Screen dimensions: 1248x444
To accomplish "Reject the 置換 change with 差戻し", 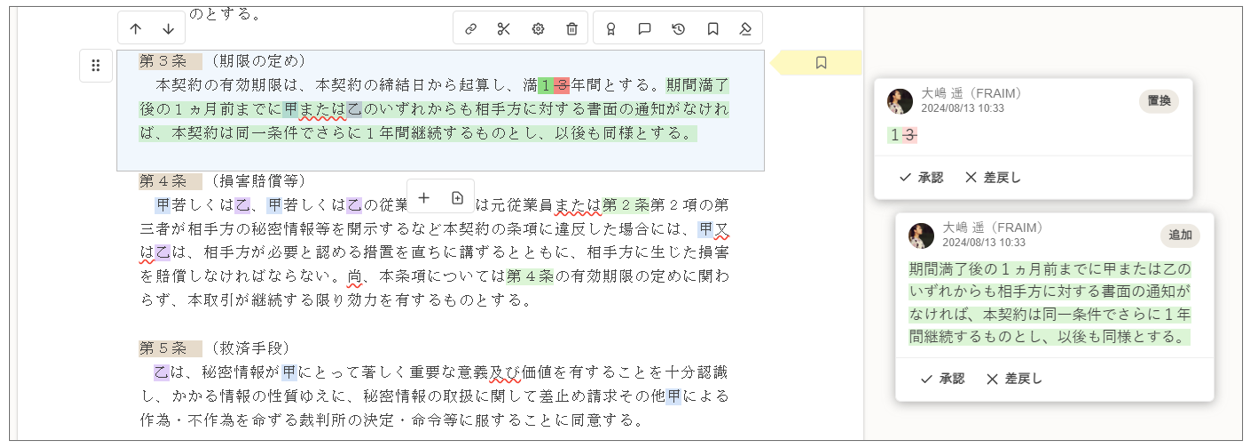I will click(x=993, y=177).
